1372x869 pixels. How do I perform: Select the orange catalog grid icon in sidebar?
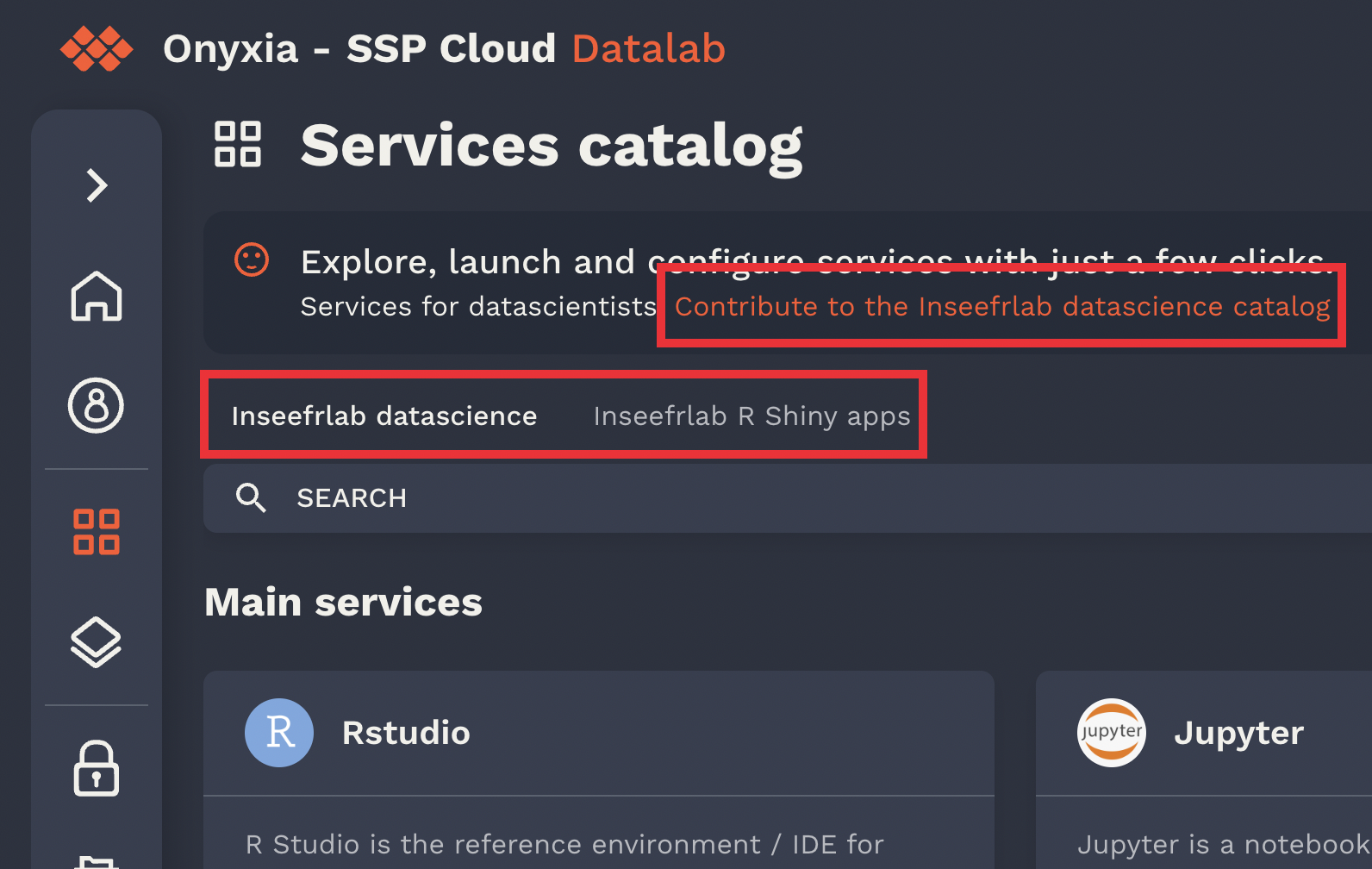[97, 531]
